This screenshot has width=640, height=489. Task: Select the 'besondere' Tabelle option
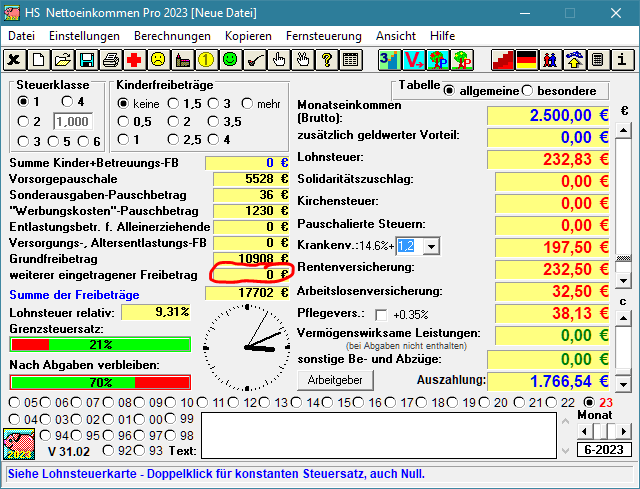(x=528, y=91)
